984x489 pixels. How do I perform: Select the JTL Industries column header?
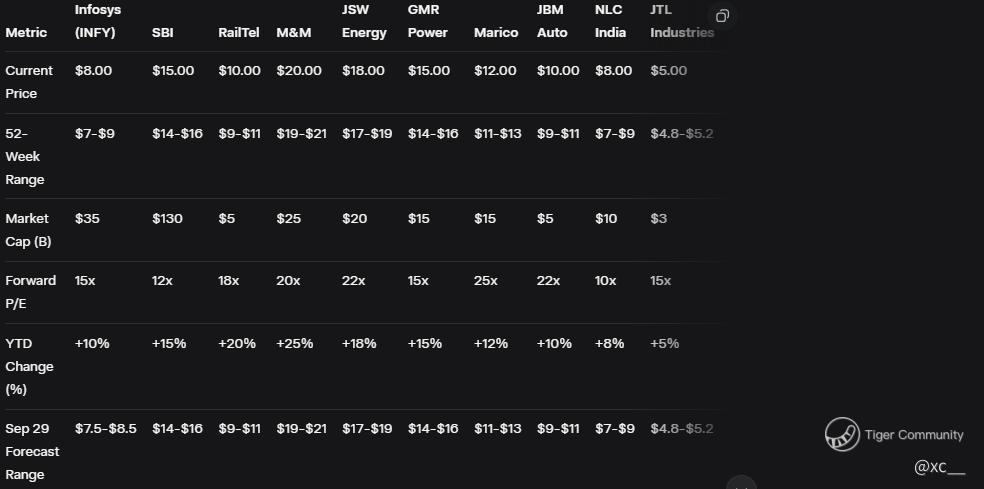[x=682, y=21]
